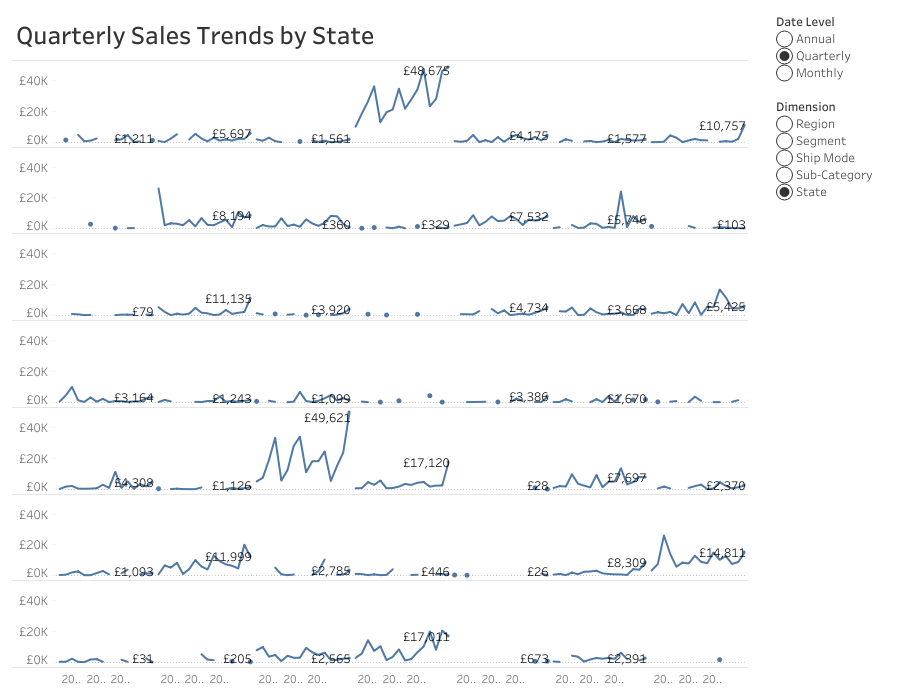Image resolution: width=899 pixels, height=699 pixels.
Task: Choose the Segment dimension option
Action: (x=785, y=141)
